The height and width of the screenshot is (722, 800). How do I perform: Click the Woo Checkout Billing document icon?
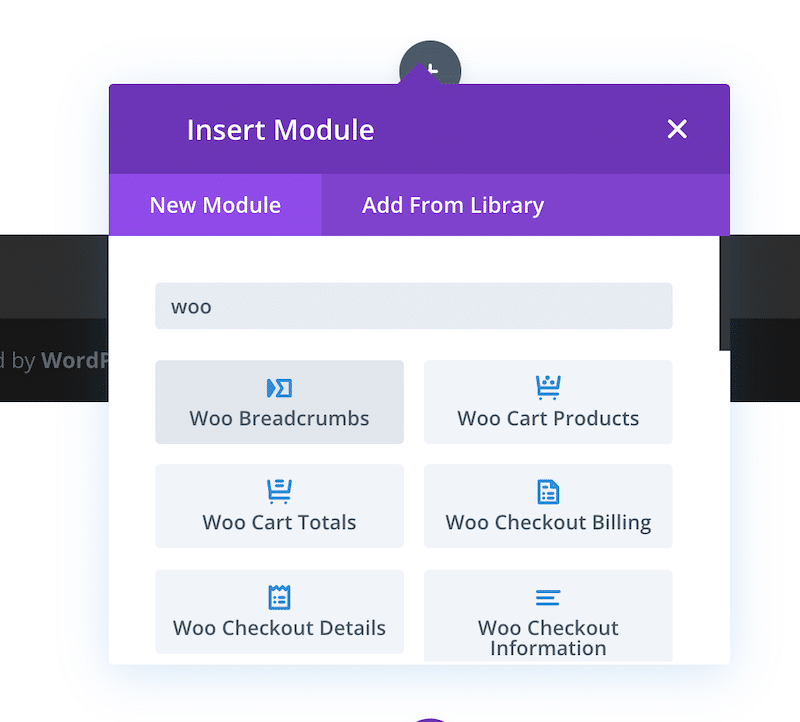pyautogui.click(x=548, y=492)
